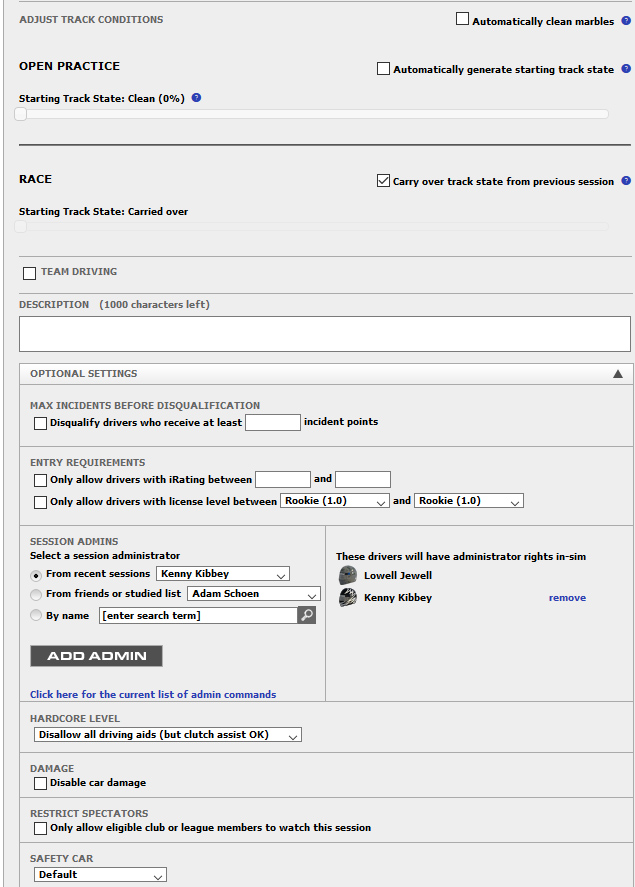Select the By name radio button
This screenshot has width=635, height=887.
pyautogui.click(x=37, y=615)
